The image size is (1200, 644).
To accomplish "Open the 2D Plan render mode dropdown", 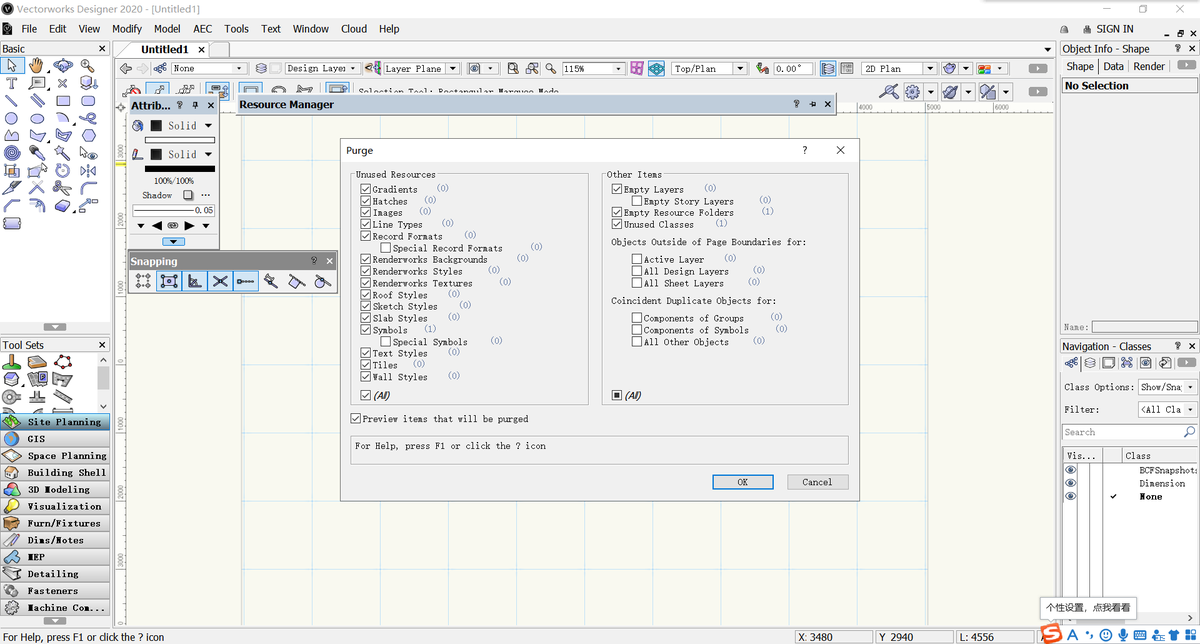I will (899, 68).
